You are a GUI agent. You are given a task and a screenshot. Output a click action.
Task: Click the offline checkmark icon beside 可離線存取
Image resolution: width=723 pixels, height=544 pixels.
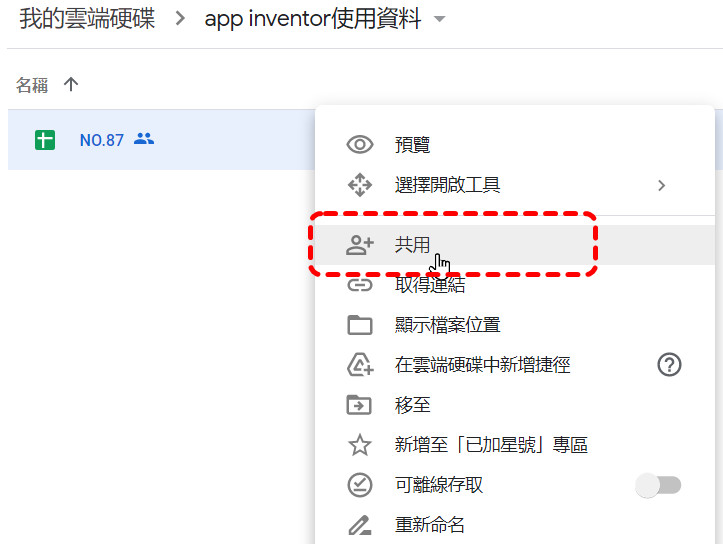(360, 485)
